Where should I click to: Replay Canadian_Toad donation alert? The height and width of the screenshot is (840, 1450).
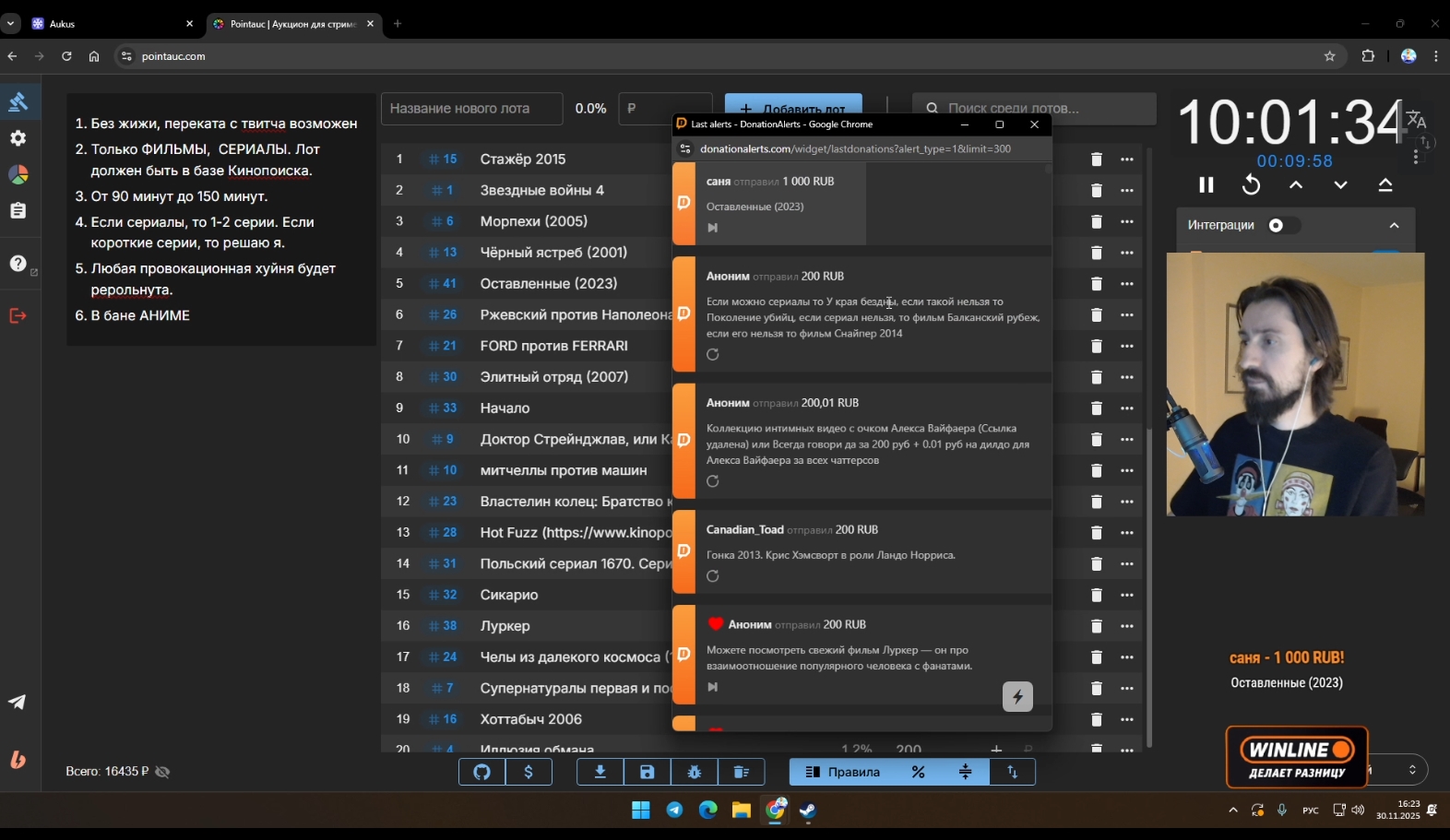click(713, 576)
